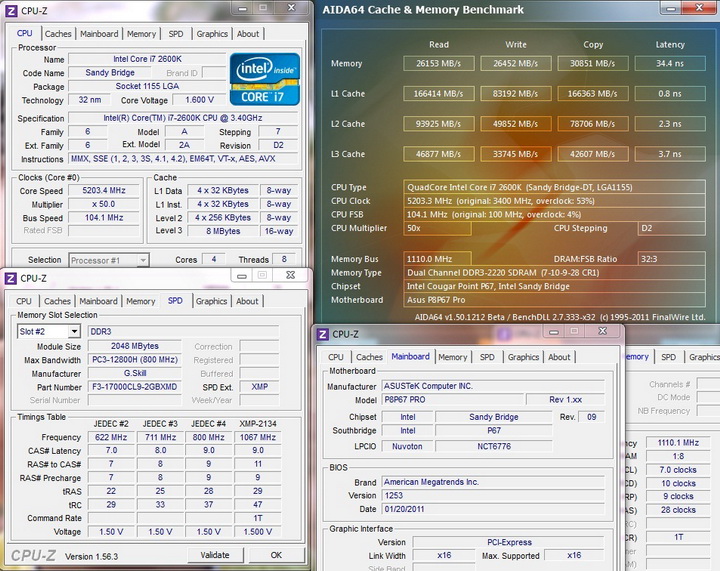720x571 pixels.
Task: Click the Core Speed 5203.4 MHz field
Action: pos(104,190)
